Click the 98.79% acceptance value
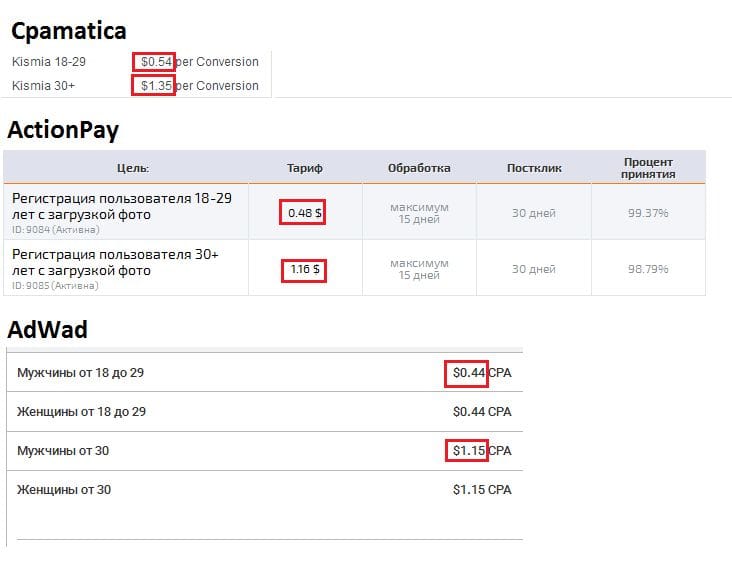The width and height of the screenshot is (732, 566). tap(648, 269)
